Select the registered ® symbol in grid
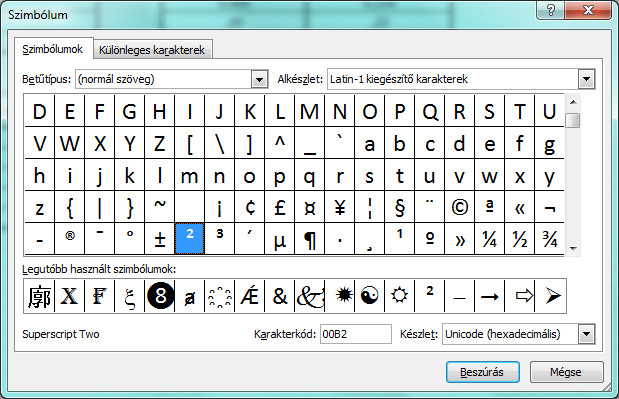Image resolution: width=619 pixels, height=399 pixels. coord(69,239)
